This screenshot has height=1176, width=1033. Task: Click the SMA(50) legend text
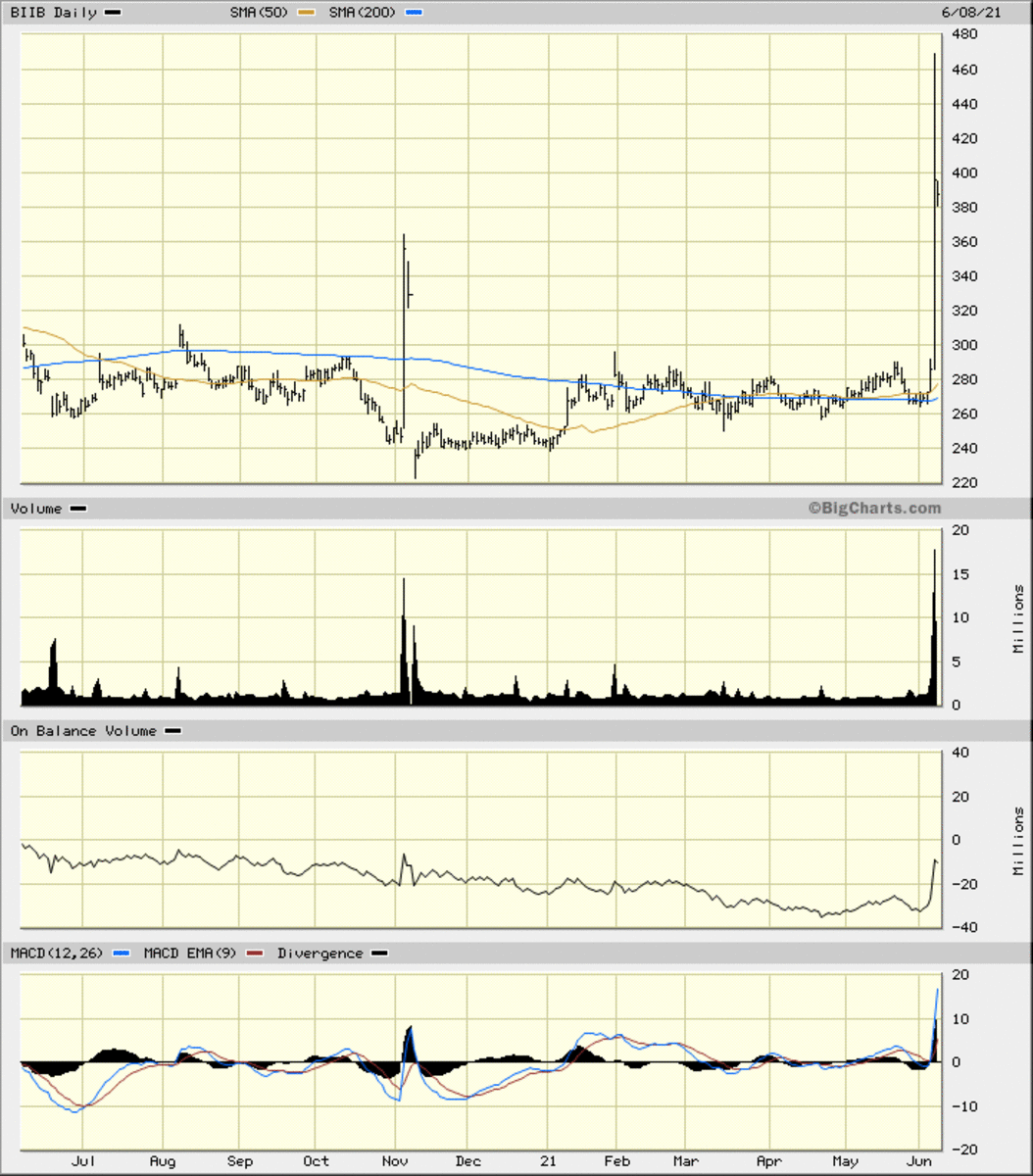[x=261, y=13]
